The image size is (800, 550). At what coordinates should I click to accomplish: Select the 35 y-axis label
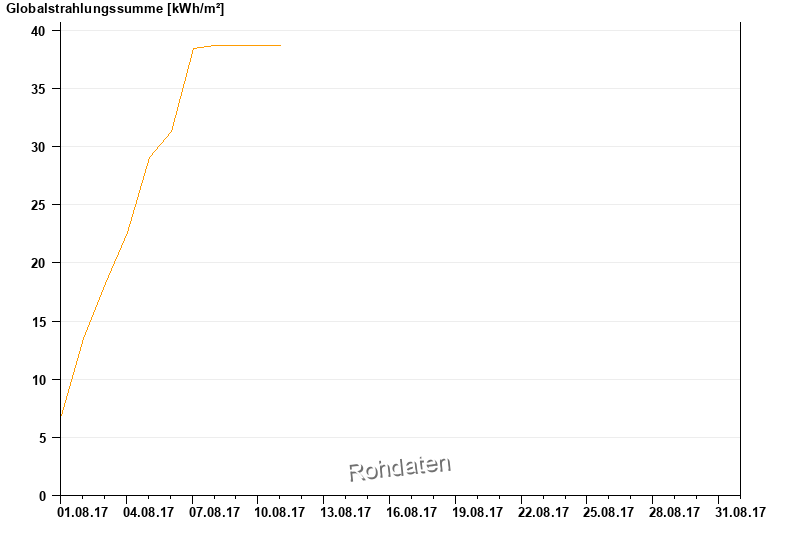click(39, 89)
